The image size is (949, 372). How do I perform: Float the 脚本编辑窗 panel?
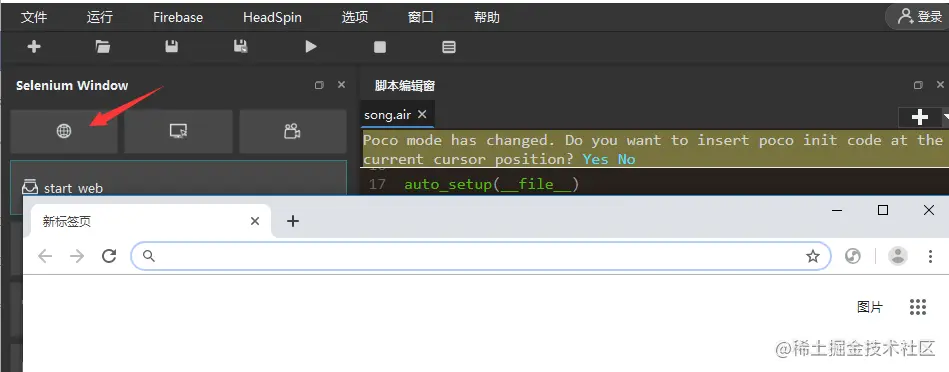[918, 85]
